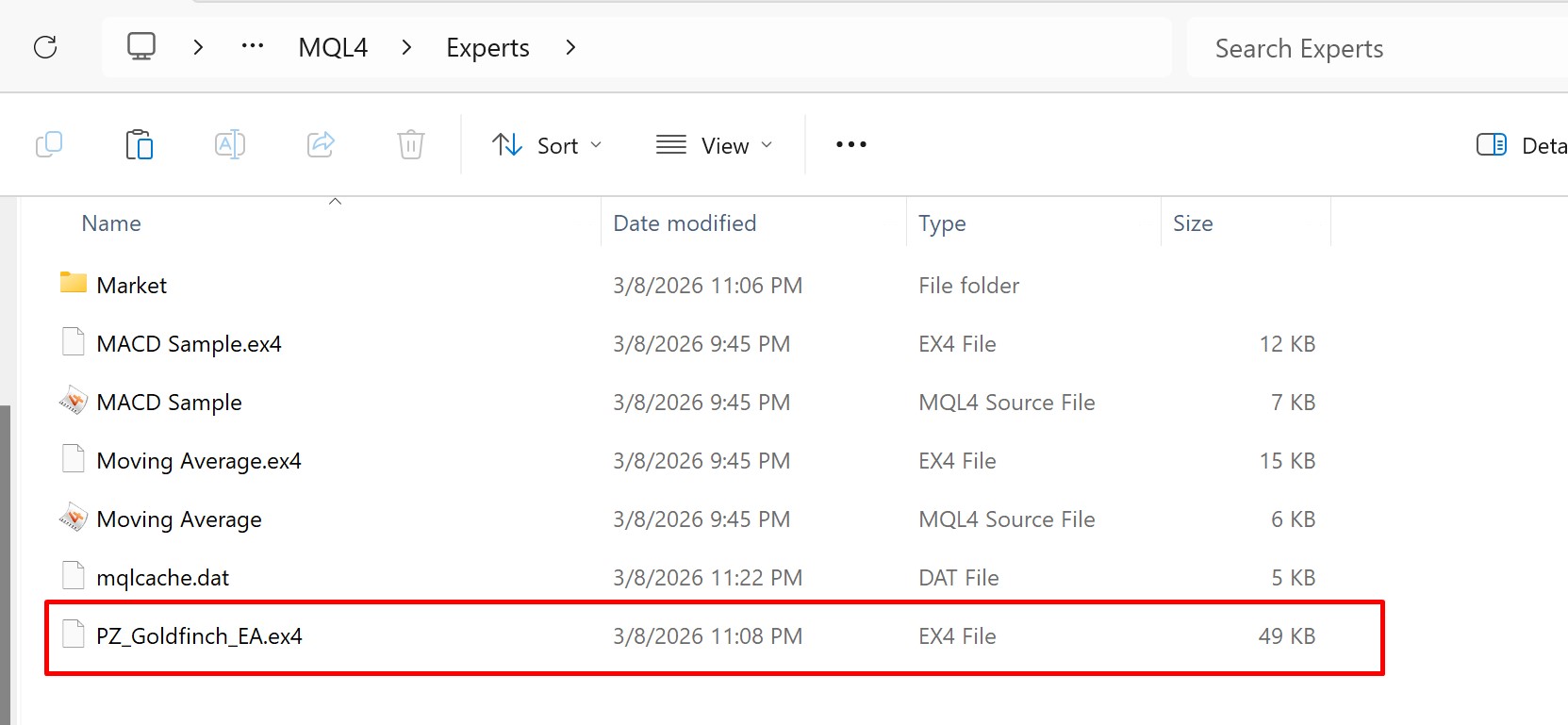Click Moving Average.ex4 file icon
1568x725 pixels.
(x=74, y=458)
